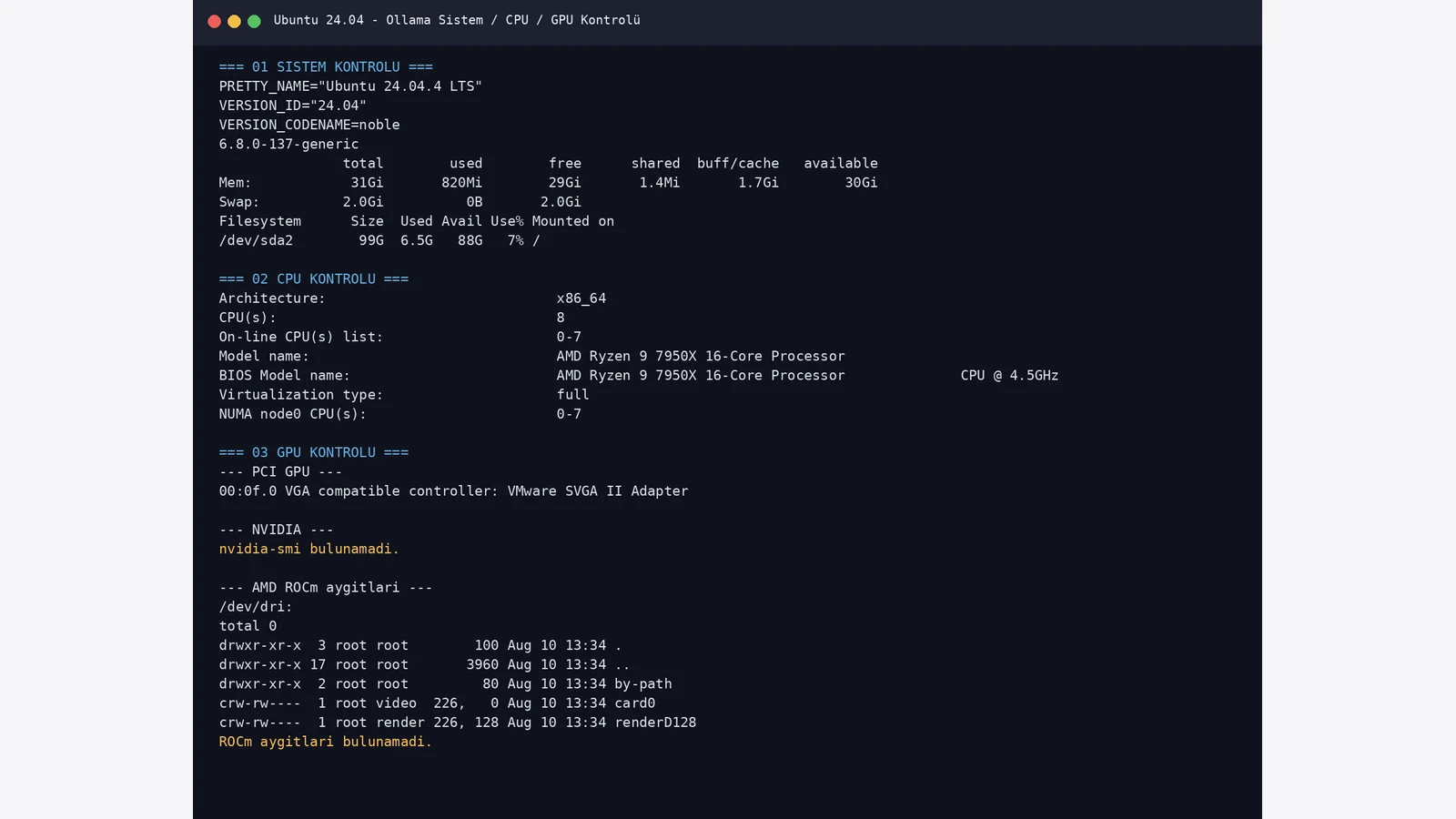Click the 'nvidia-smi bulunamadi.' warning
The height and width of the screenshot is (819, 1456).
click(309, 549)
